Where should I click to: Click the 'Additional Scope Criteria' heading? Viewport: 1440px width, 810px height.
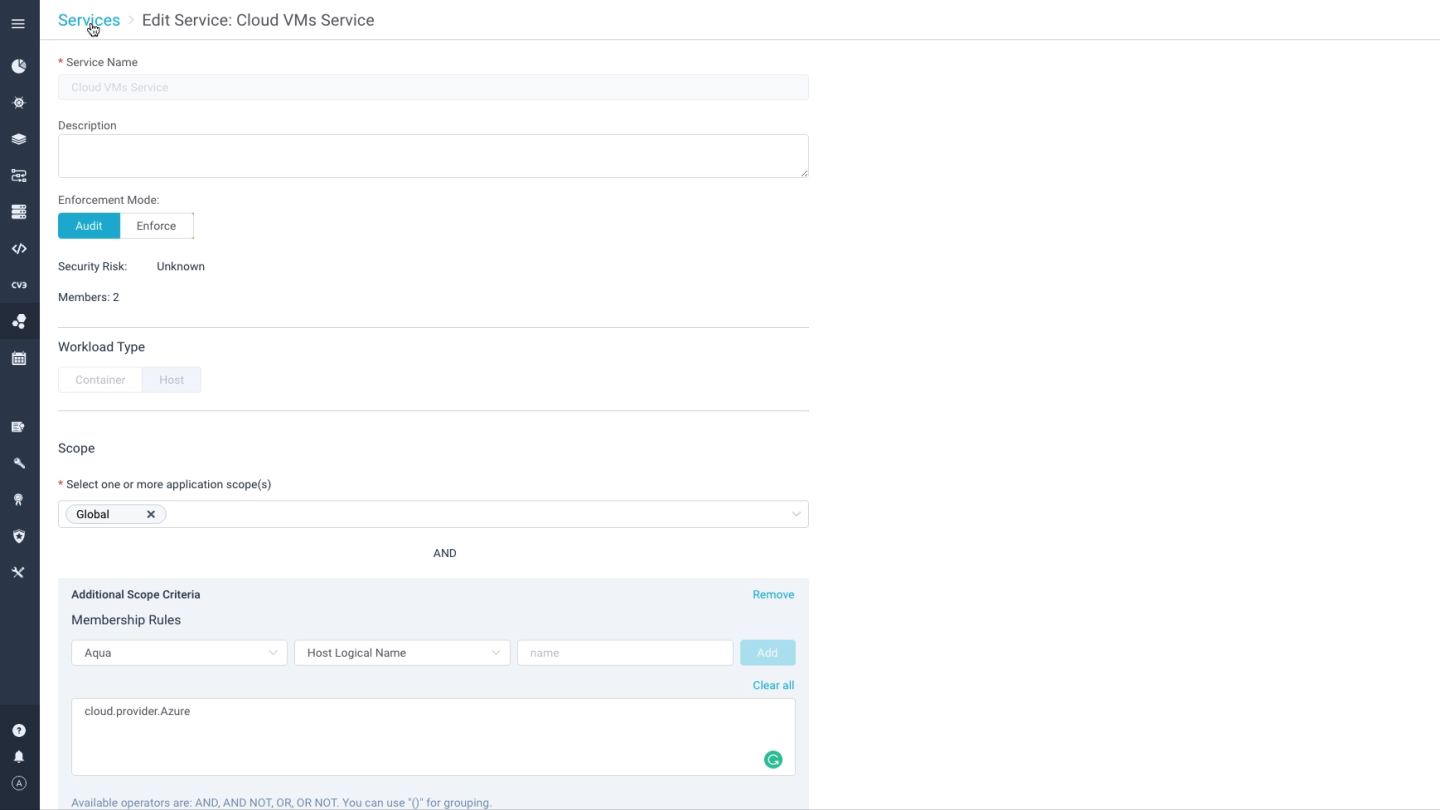coord(136,595)
